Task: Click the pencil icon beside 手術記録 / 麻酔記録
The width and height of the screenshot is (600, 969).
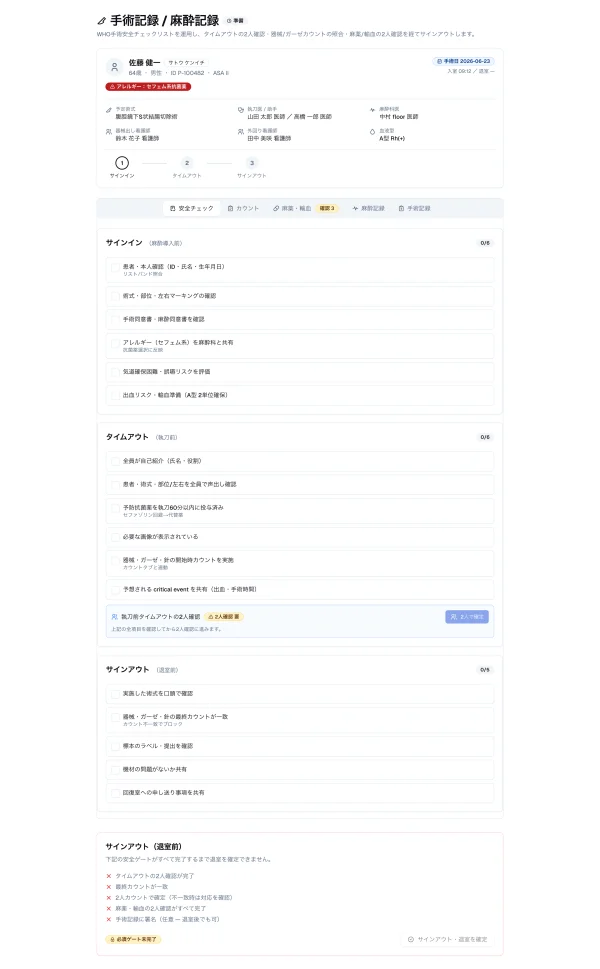Action: click(x=101, y=21)
